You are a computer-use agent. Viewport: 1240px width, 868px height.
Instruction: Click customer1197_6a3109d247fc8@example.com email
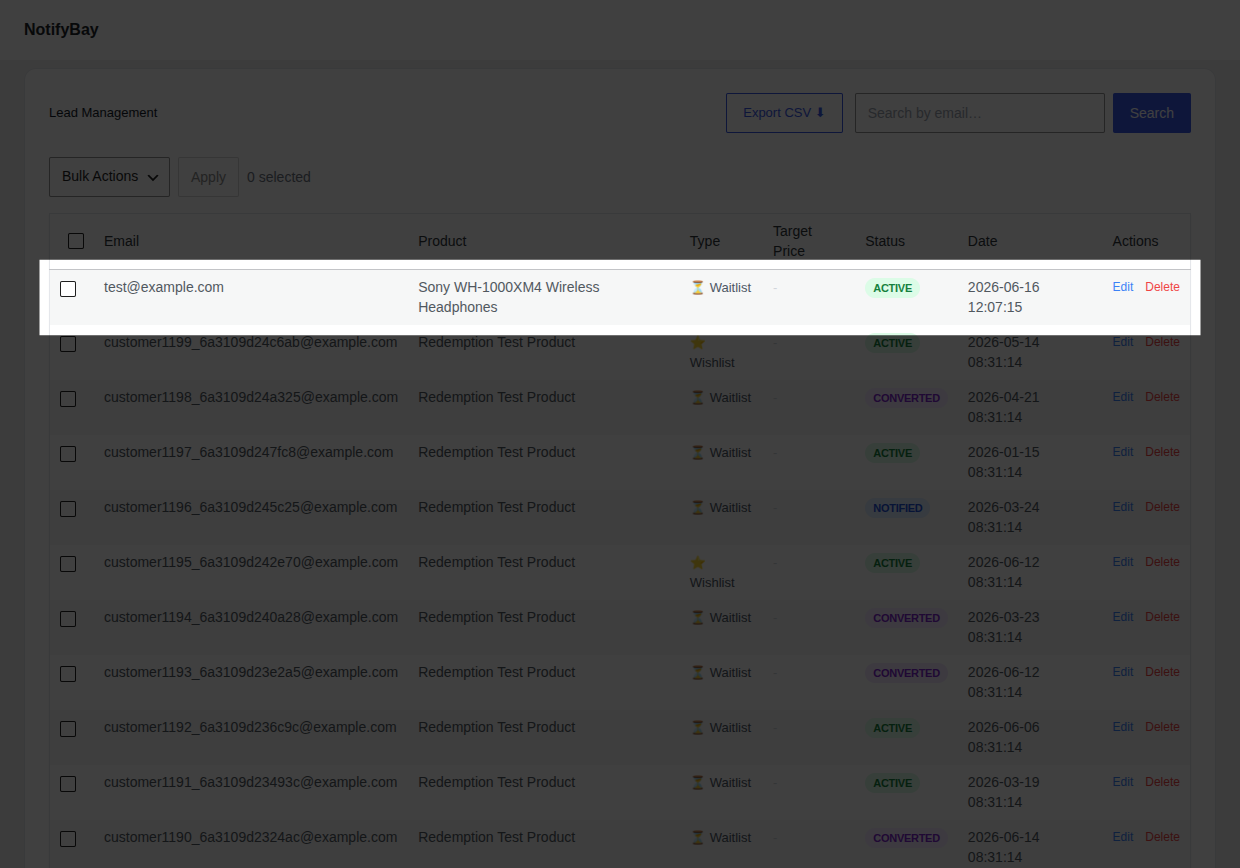pyautogui.click(x=248, y=452)
